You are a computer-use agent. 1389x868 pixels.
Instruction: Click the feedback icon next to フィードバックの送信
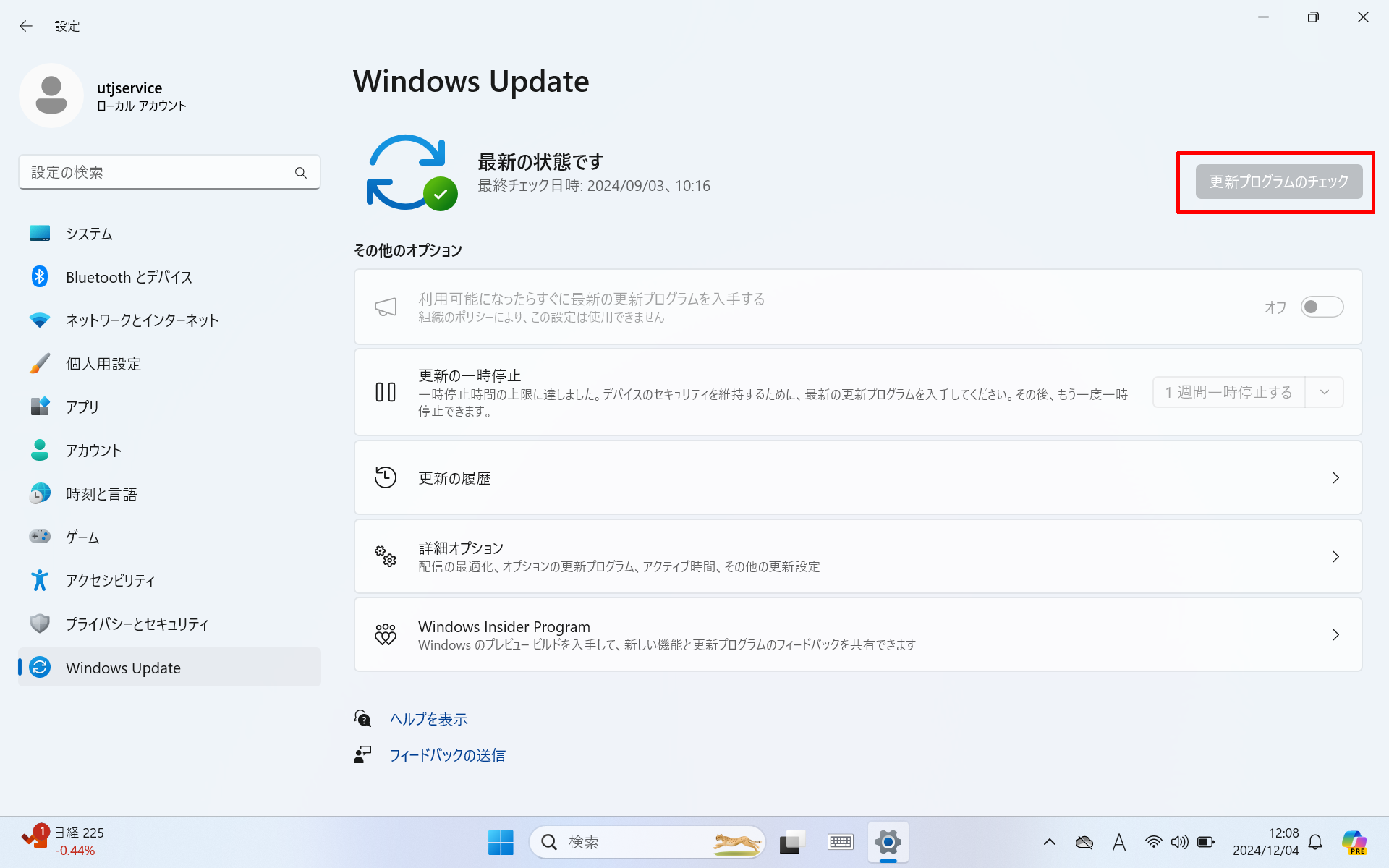click(x=362, y=754)
